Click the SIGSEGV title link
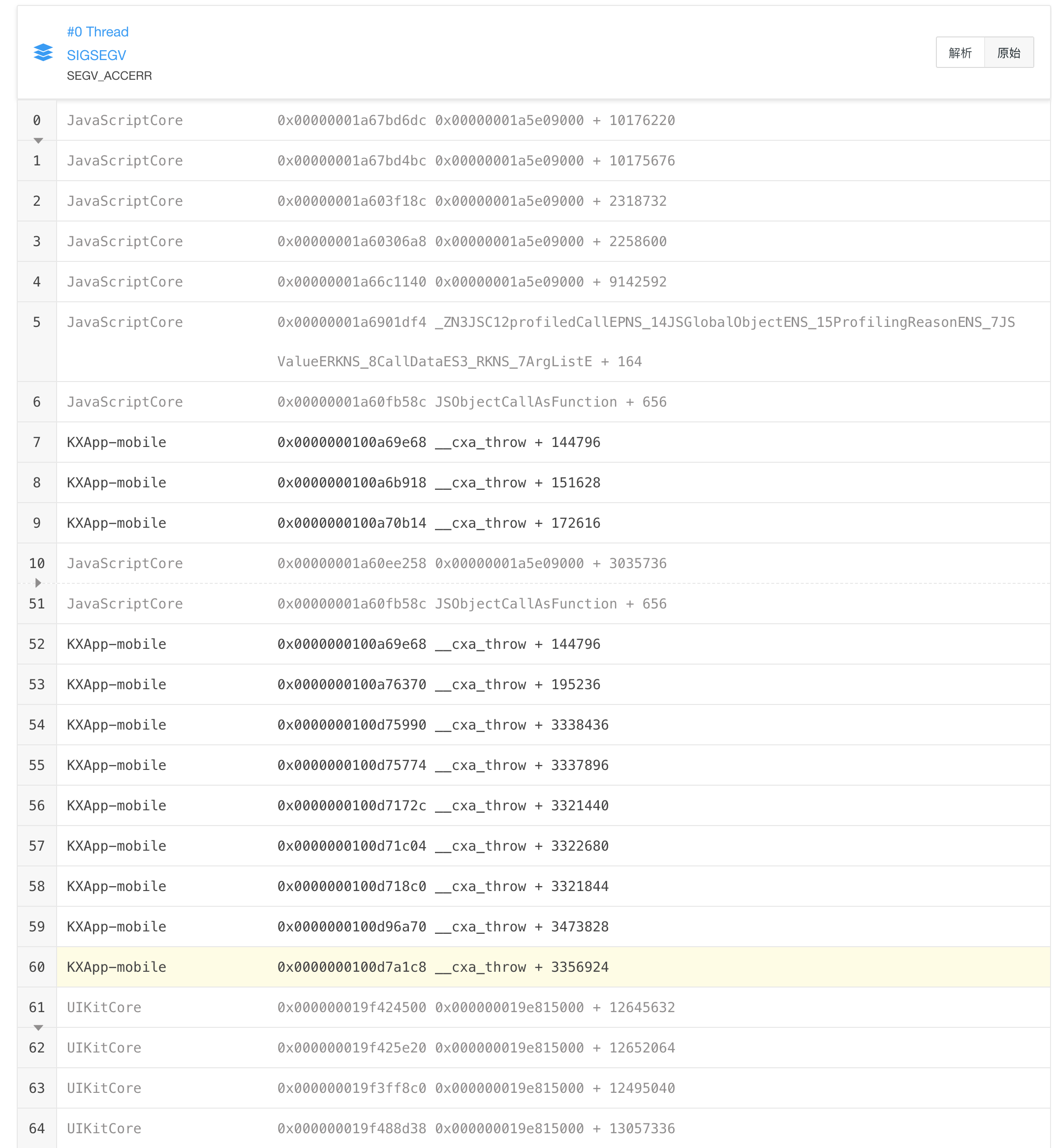Screen dimensions: 1052x1148 pyautogui.click(x=96, y=55)
